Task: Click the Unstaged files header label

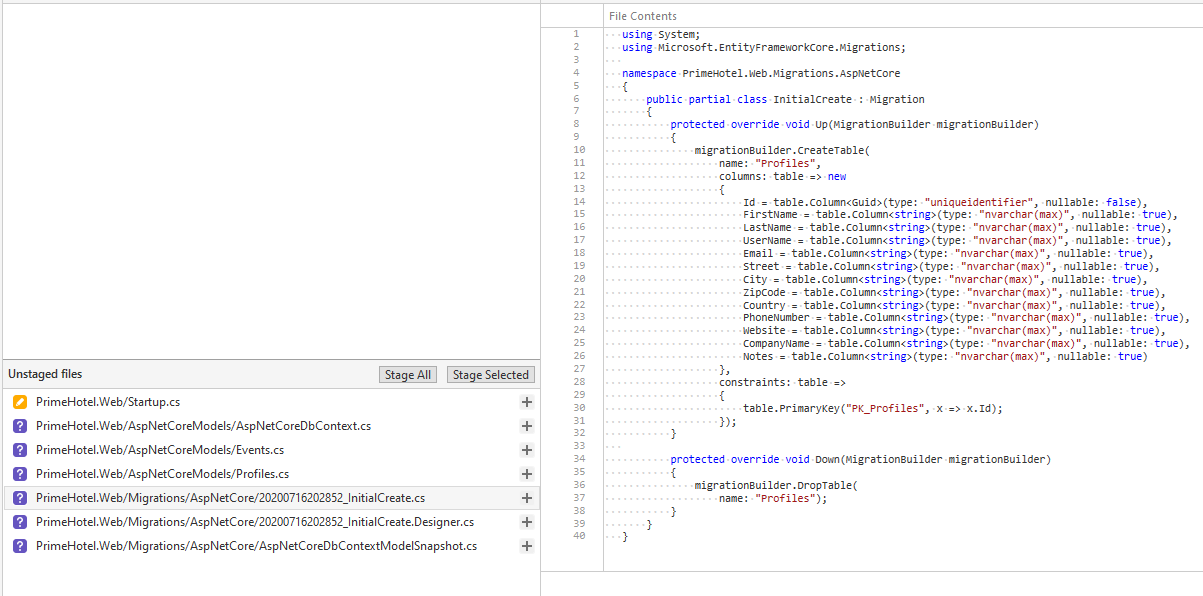Action: click(x=45, y=374)
